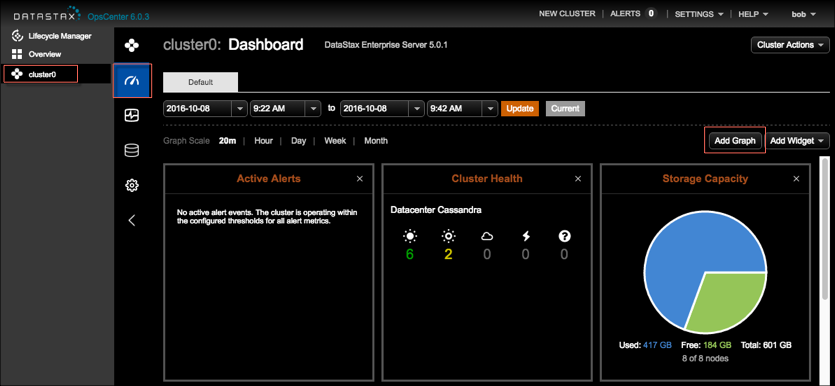The image size is (835, 386).
Task: Open the Add Widget dropdown
Action: click(x=796, y=141)
